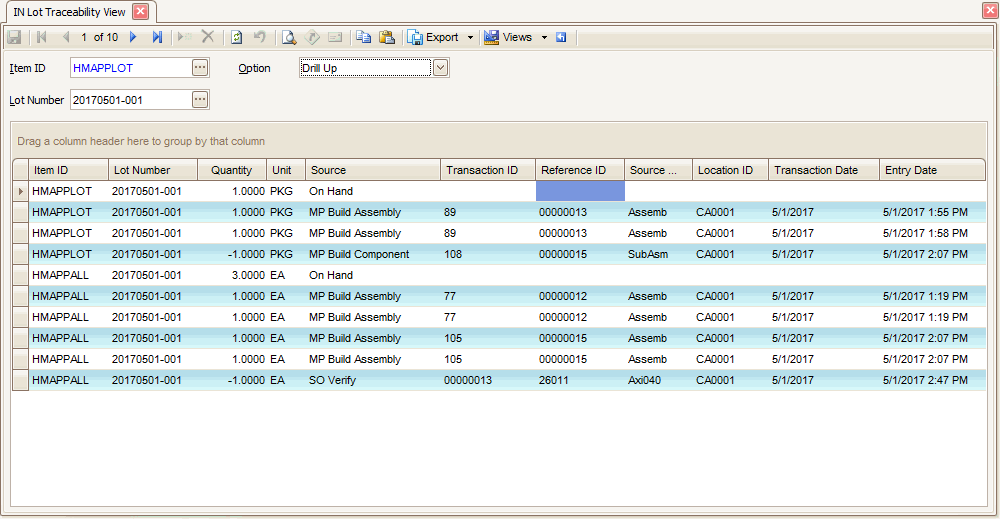Viewport: 1000px width, 519px height.
Task: Expand the Option dropdown arrow
Action: (440, 67)
